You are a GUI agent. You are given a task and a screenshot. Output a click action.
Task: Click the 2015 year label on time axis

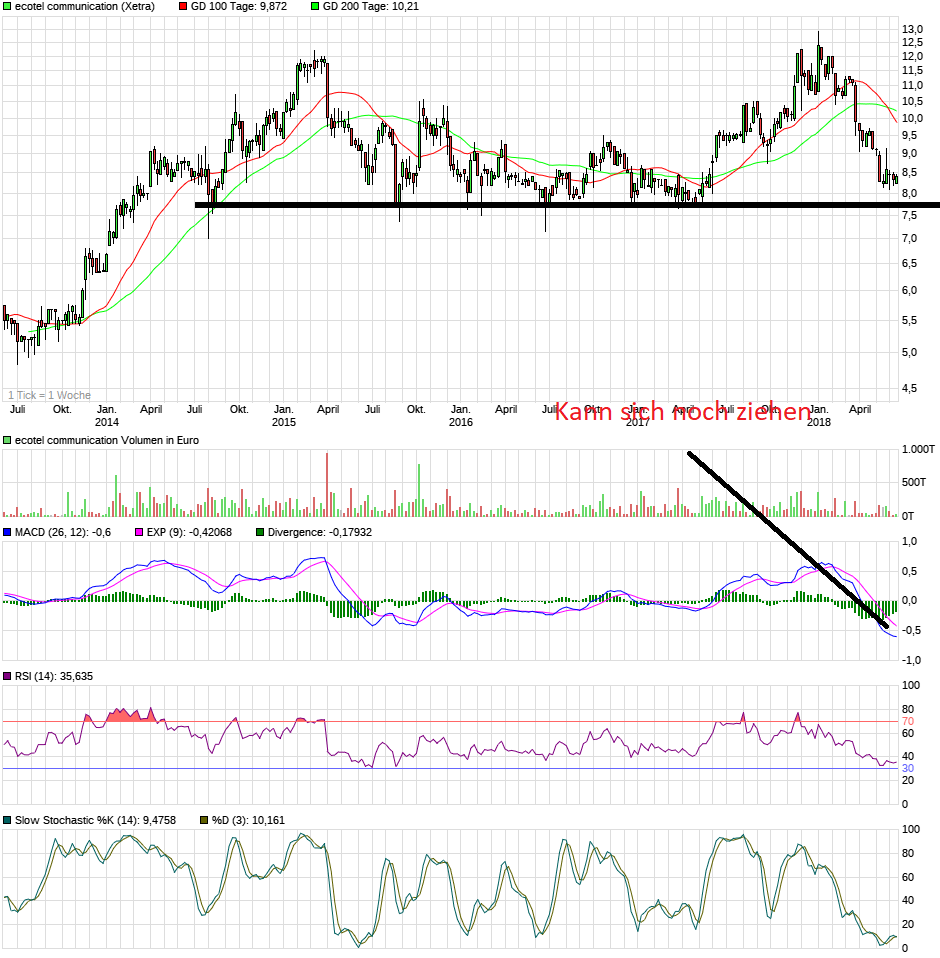[284, 422]
